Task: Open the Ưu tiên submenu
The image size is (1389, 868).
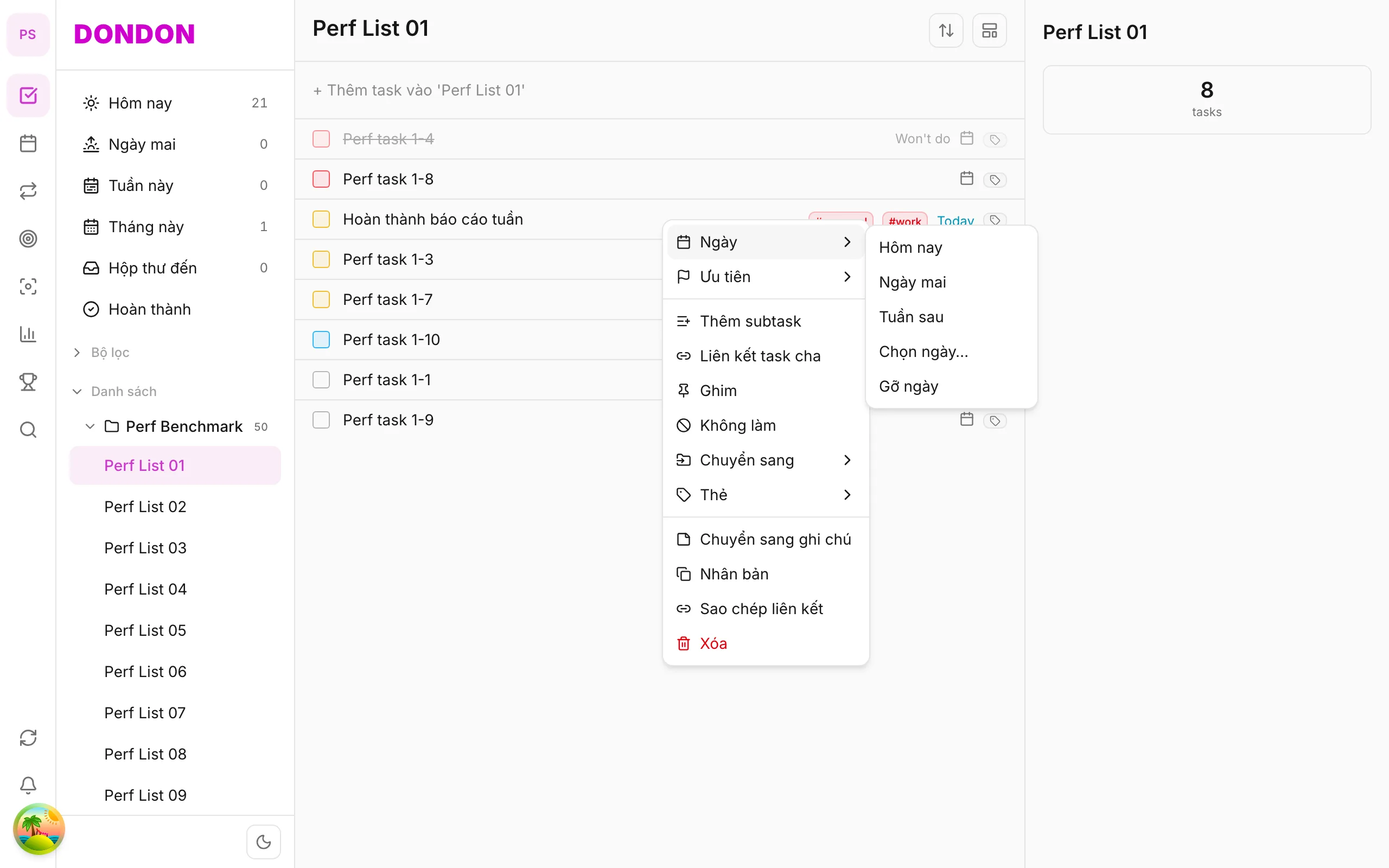Action: 765,277
